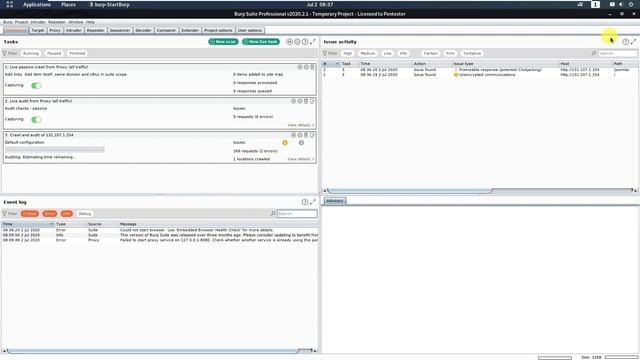This screenshot has height=360, width=640.
Task: Toggle the Finished task filter
Action: pyautogui.click(x=77, y=53)
